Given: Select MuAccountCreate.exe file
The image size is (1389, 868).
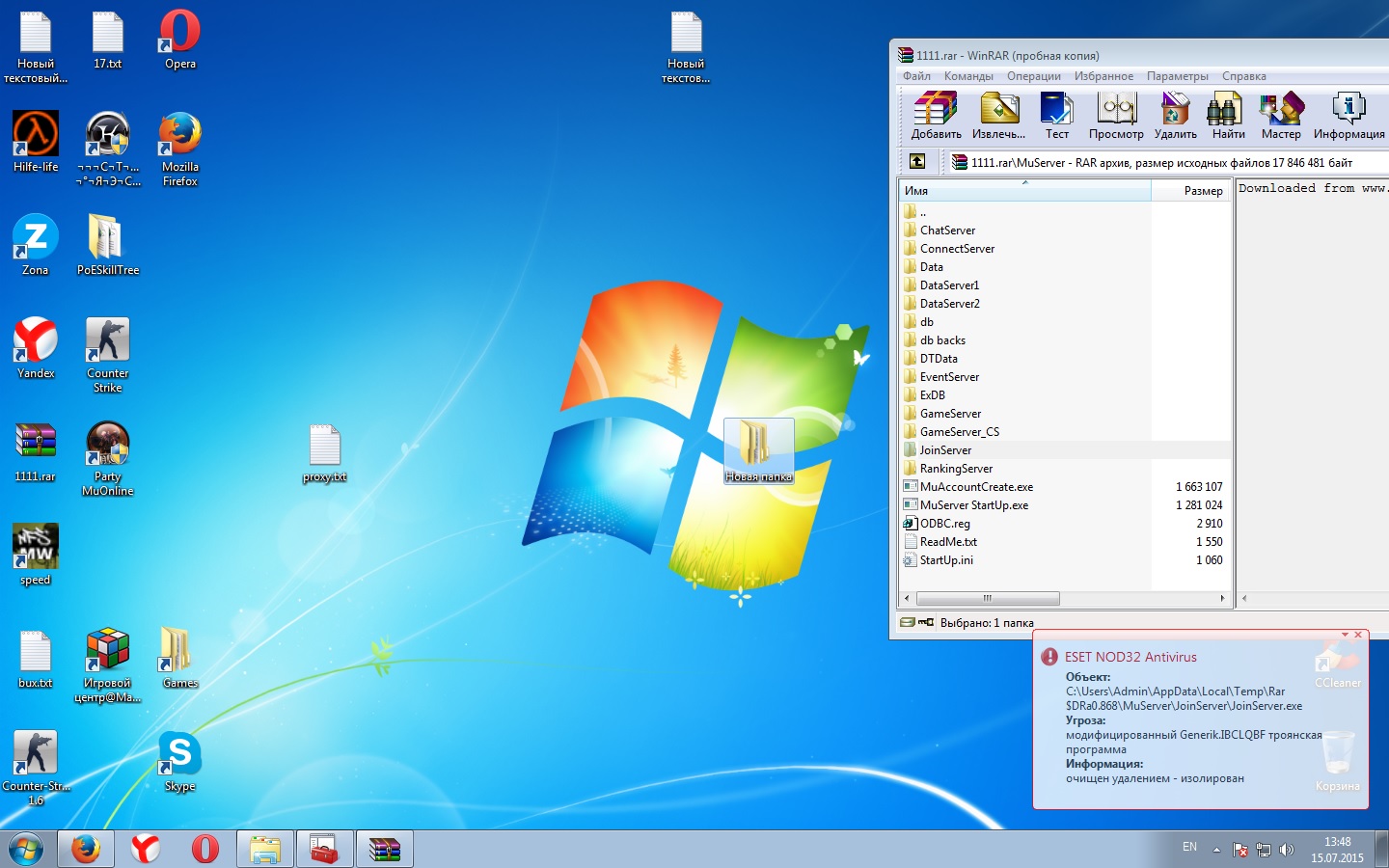Looking at the screenshot, I should 976,487.
